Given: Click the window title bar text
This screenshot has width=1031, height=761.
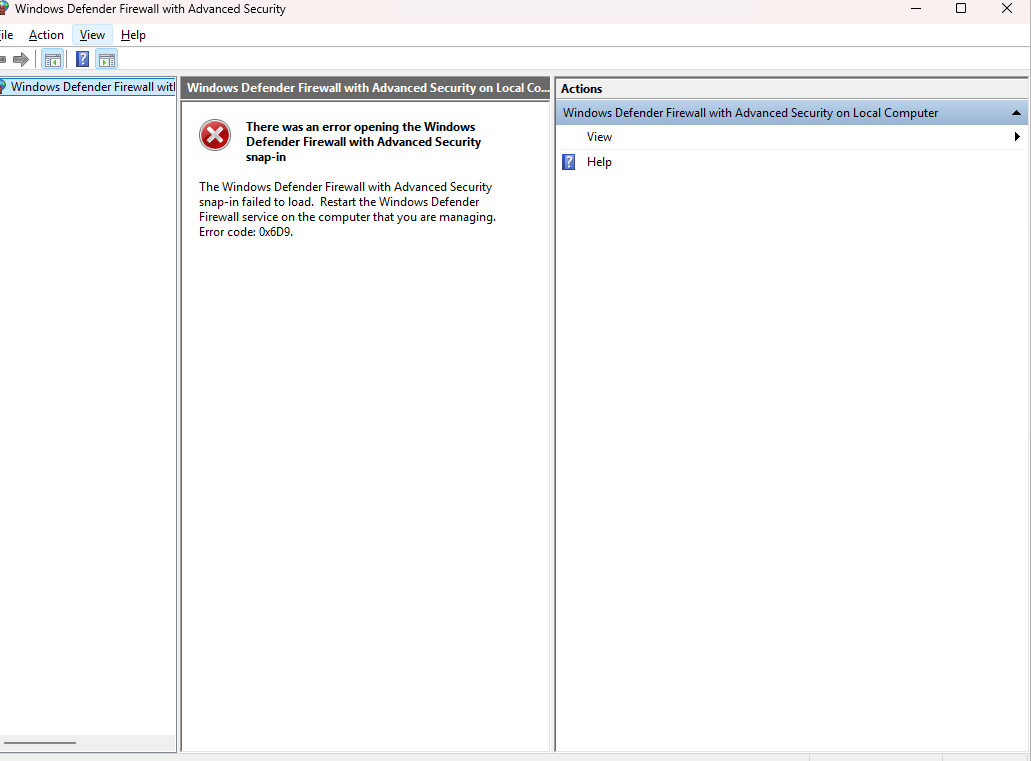Looking at the screenshot, I should [x=151, y=9].
